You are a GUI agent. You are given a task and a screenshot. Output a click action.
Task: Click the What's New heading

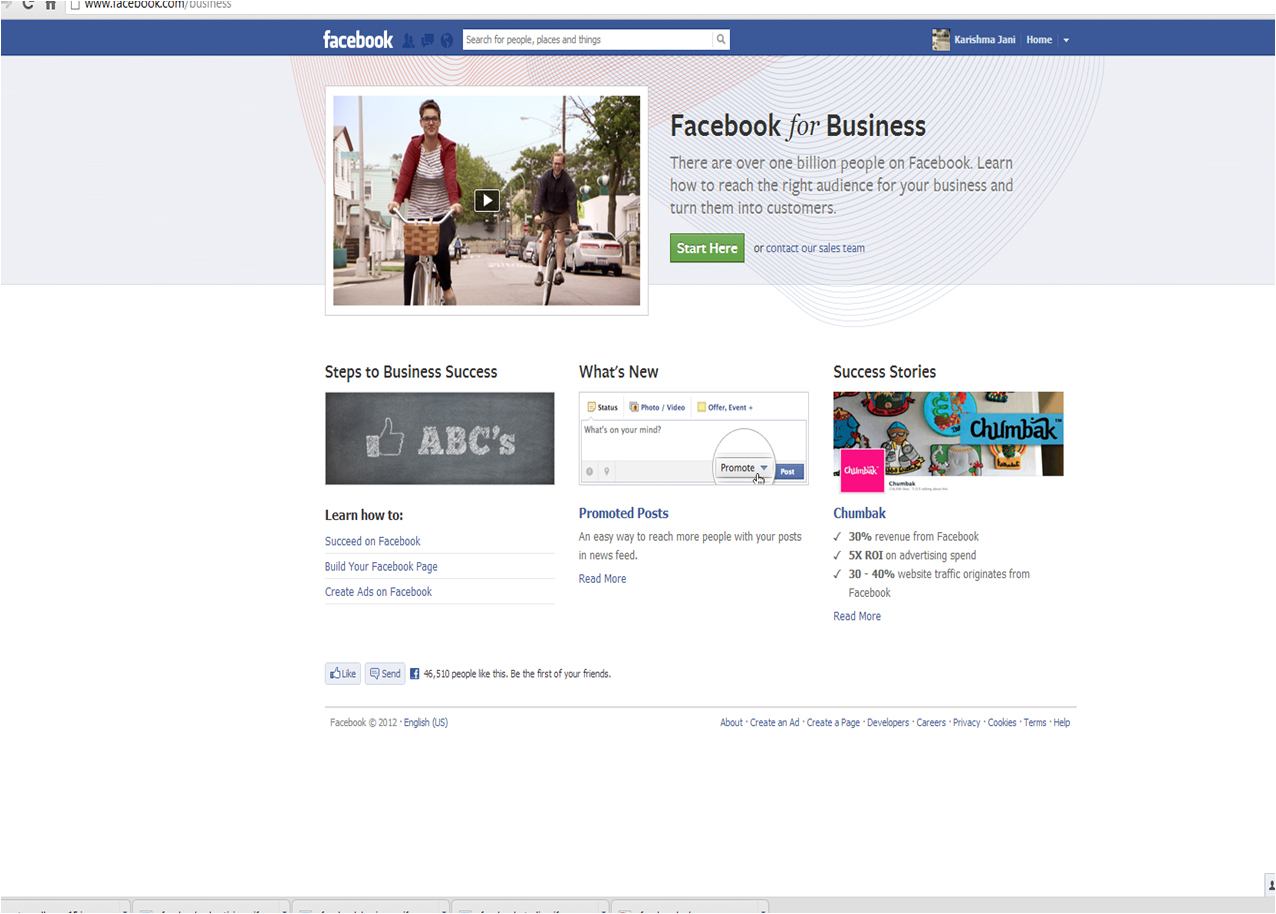(x=619, y=372)
